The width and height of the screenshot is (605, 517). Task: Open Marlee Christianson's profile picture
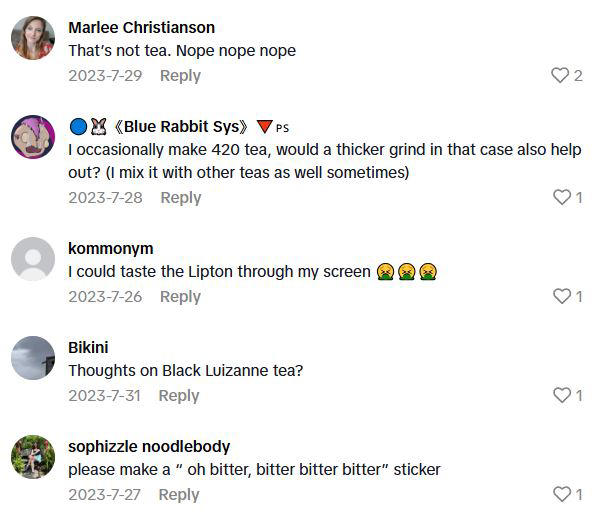[33, 38]
